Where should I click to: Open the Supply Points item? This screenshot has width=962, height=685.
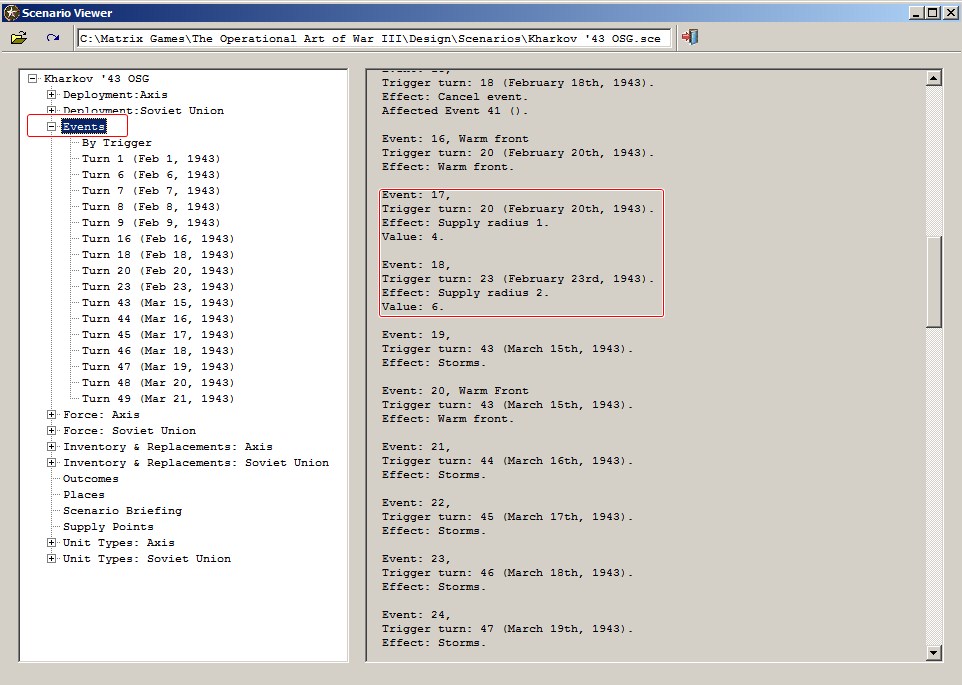(109, 526)
